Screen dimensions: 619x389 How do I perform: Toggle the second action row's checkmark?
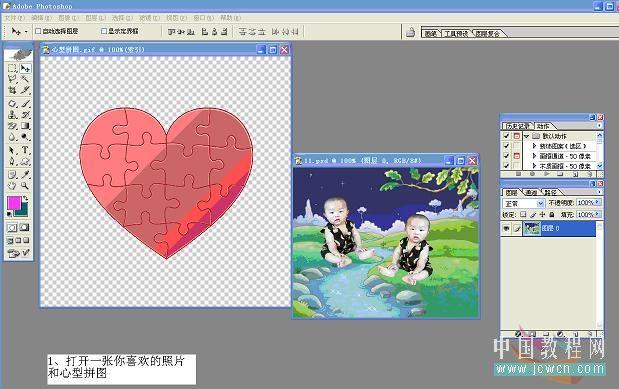point(506,146)
